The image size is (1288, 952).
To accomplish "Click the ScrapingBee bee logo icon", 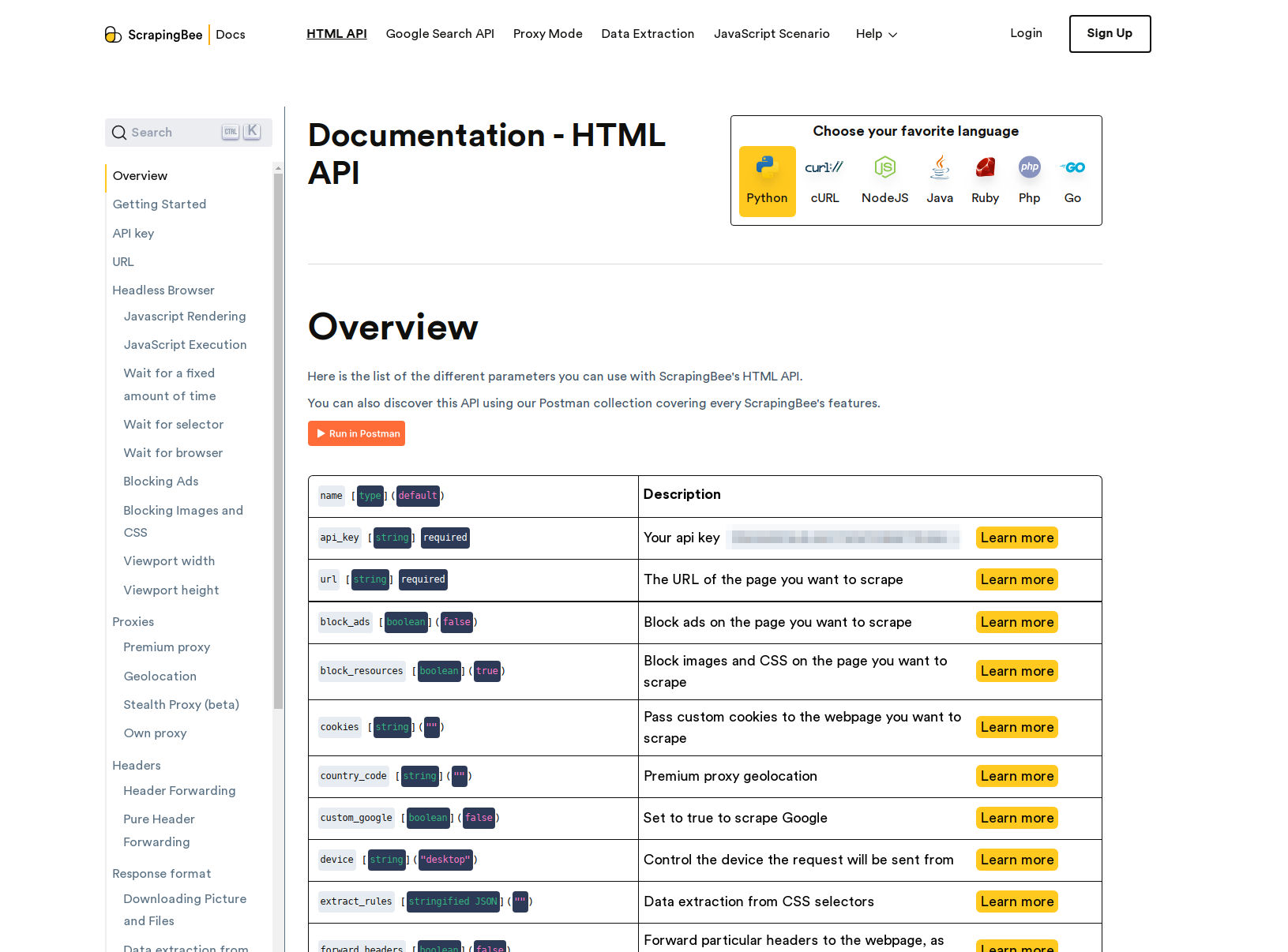I will (x=114, y=34).
